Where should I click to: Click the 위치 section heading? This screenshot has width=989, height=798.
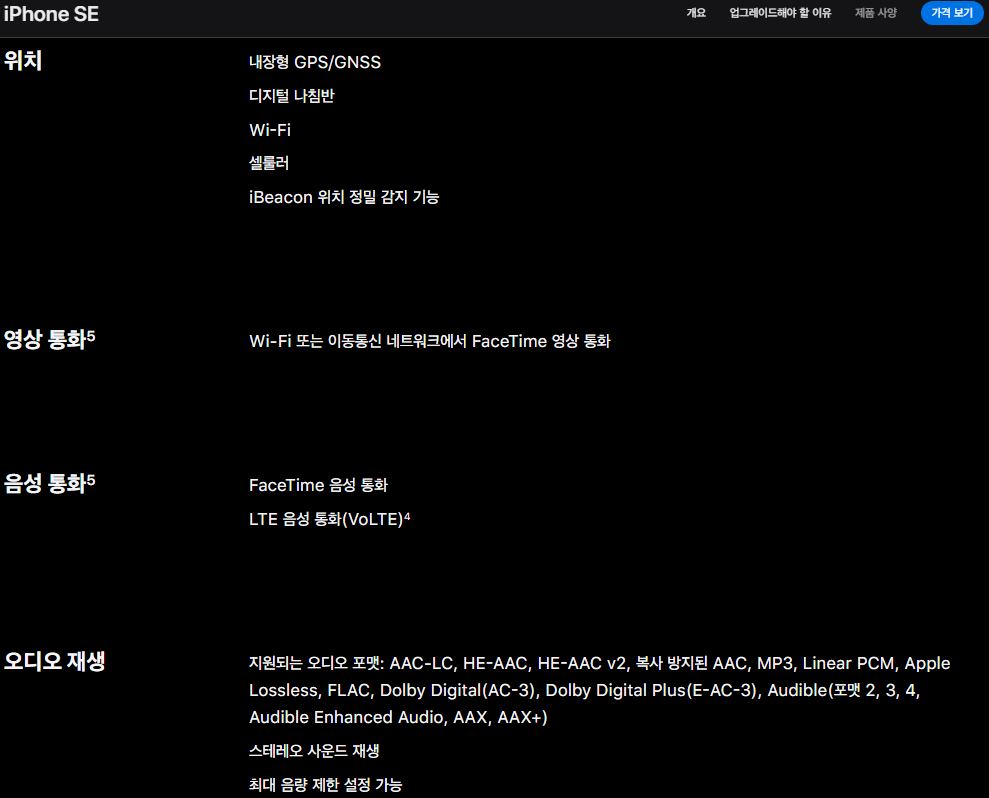tap(23, 61)
